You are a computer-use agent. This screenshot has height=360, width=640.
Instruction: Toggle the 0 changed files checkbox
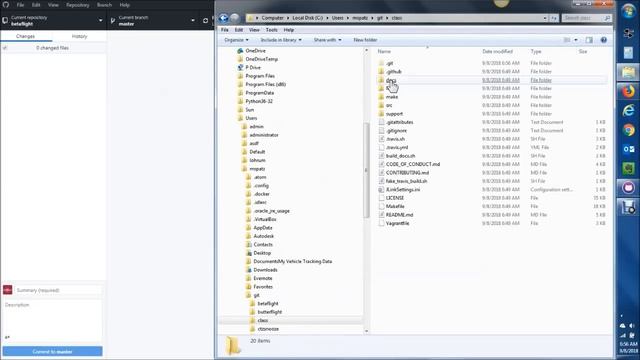coord(5,48)
